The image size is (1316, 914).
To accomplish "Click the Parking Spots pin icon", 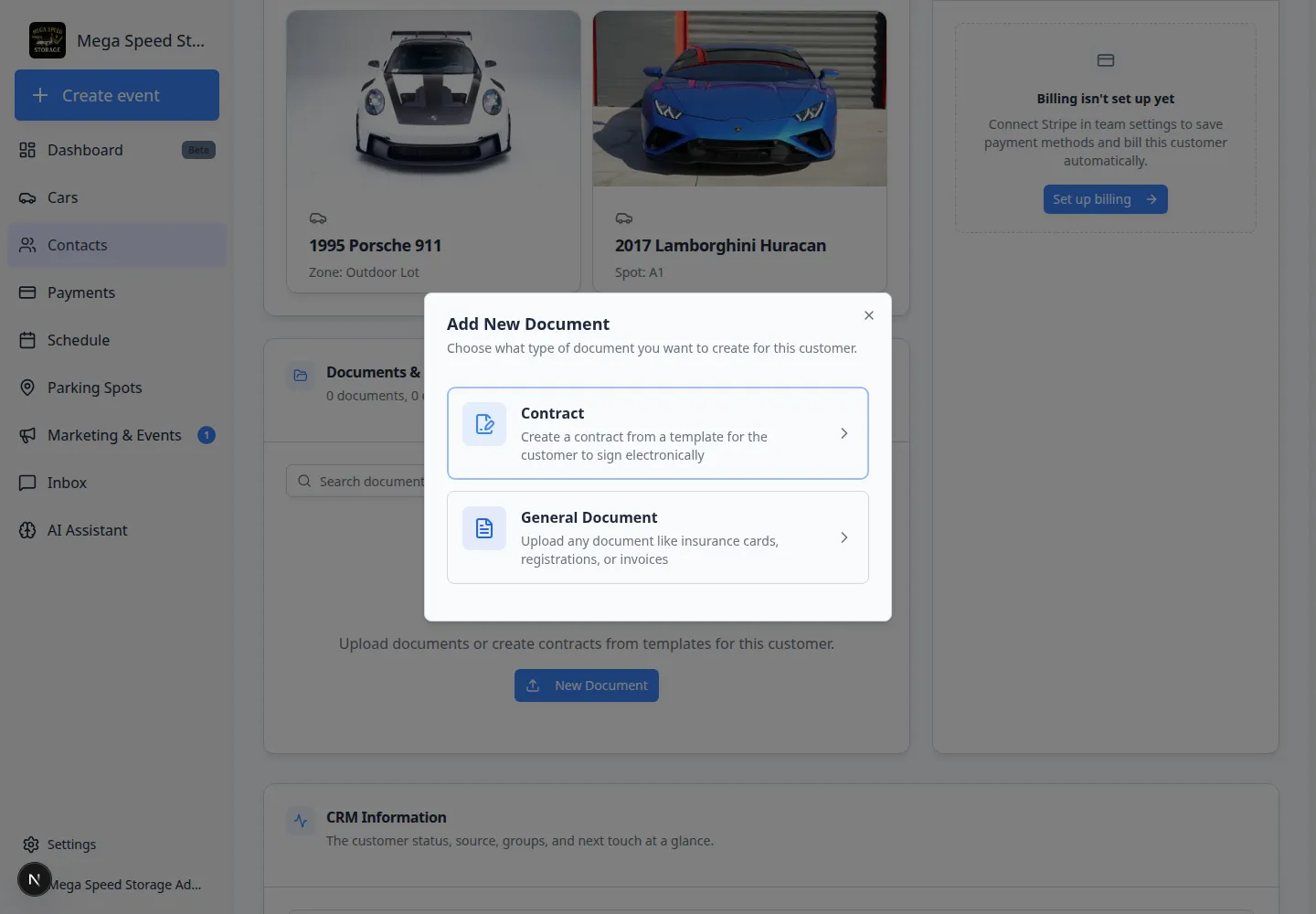I will [27, 388].
